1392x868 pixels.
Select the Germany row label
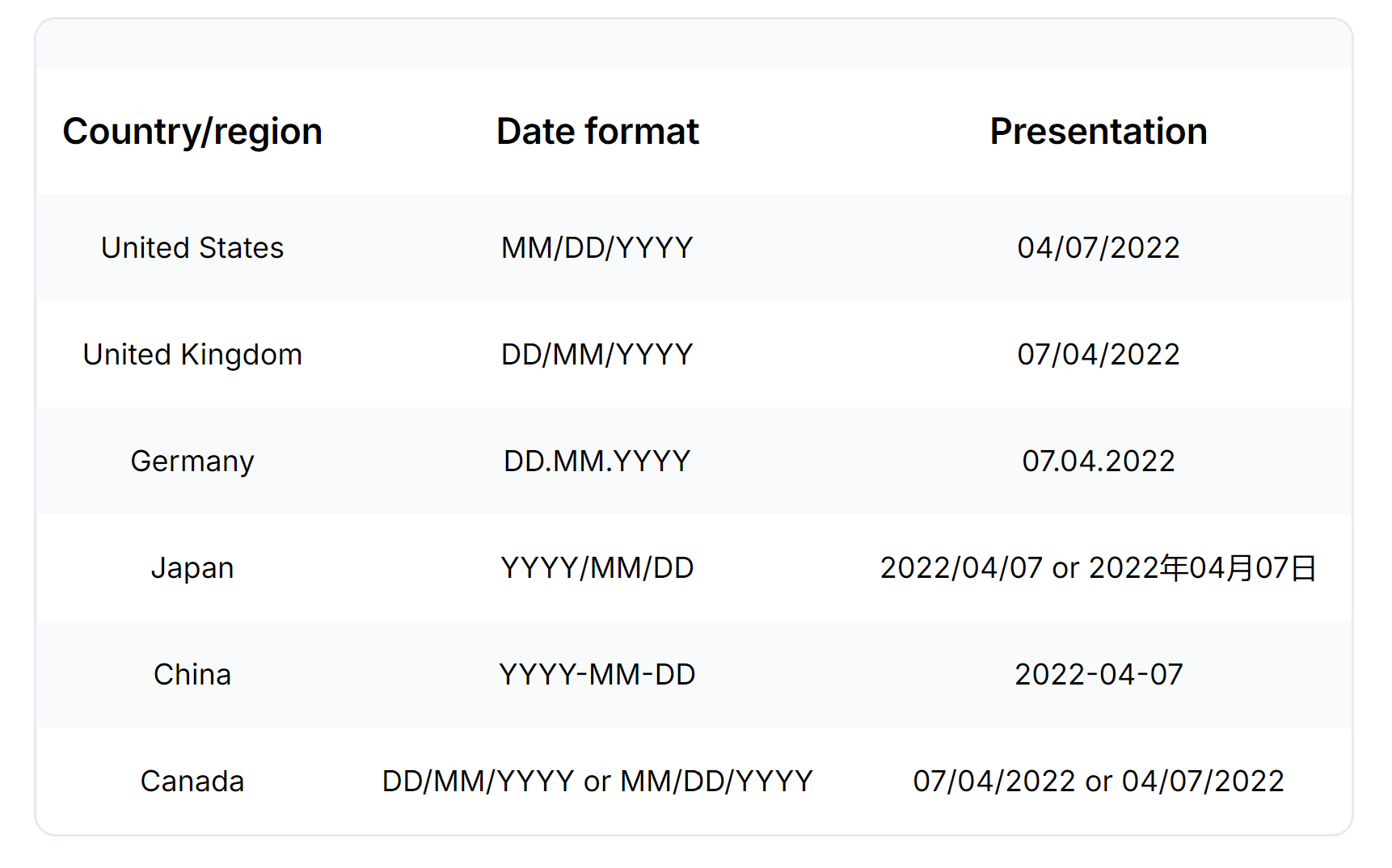point(192,461)
